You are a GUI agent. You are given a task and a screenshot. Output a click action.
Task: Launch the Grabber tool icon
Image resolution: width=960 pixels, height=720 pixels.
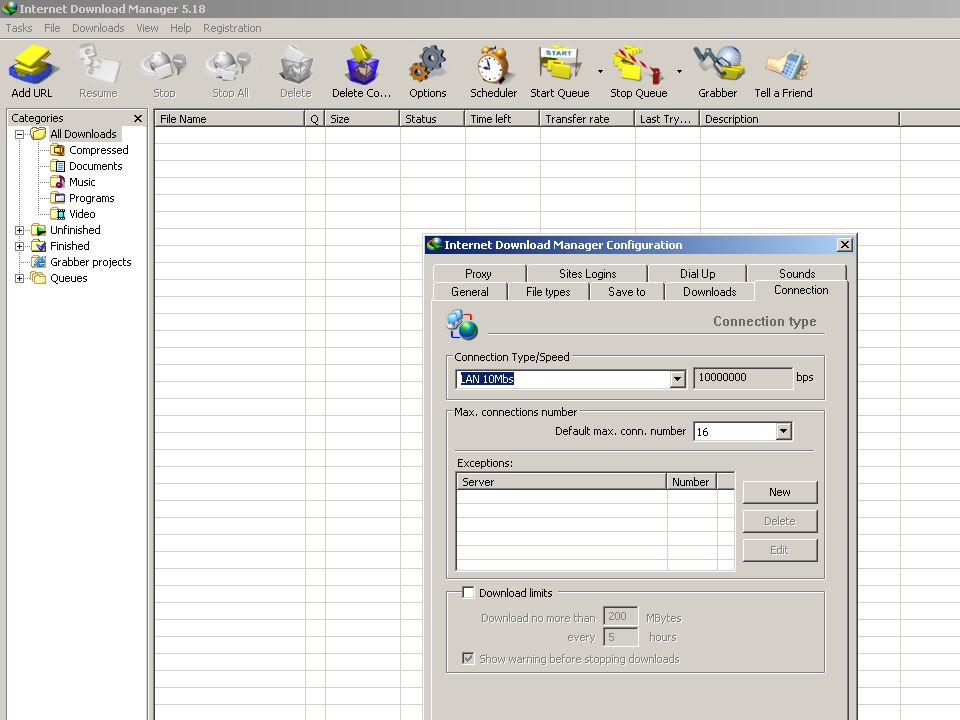[x=719, y=64]
